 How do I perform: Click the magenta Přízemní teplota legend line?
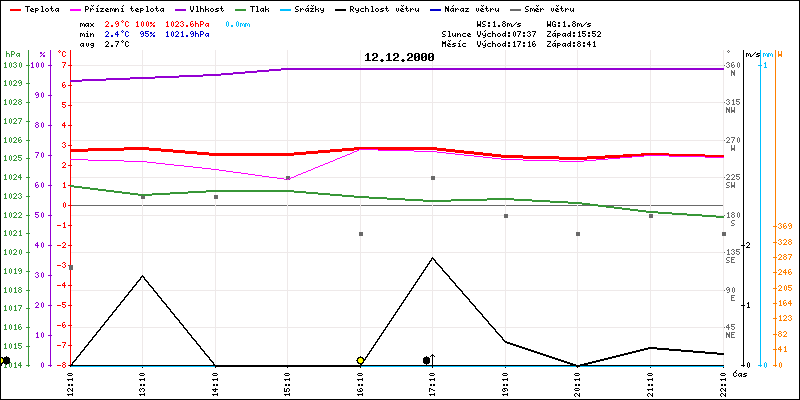71,8
